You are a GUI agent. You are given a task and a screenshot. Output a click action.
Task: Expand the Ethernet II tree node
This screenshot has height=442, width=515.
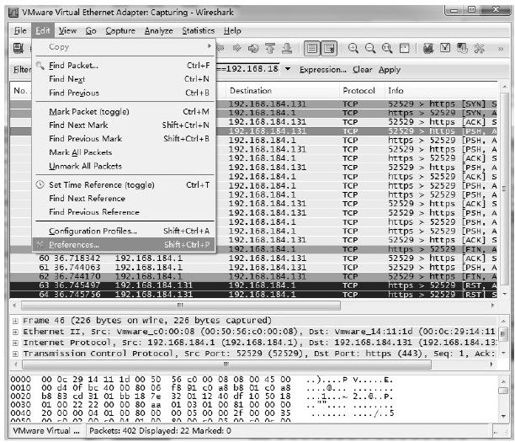tap(15, 332)
